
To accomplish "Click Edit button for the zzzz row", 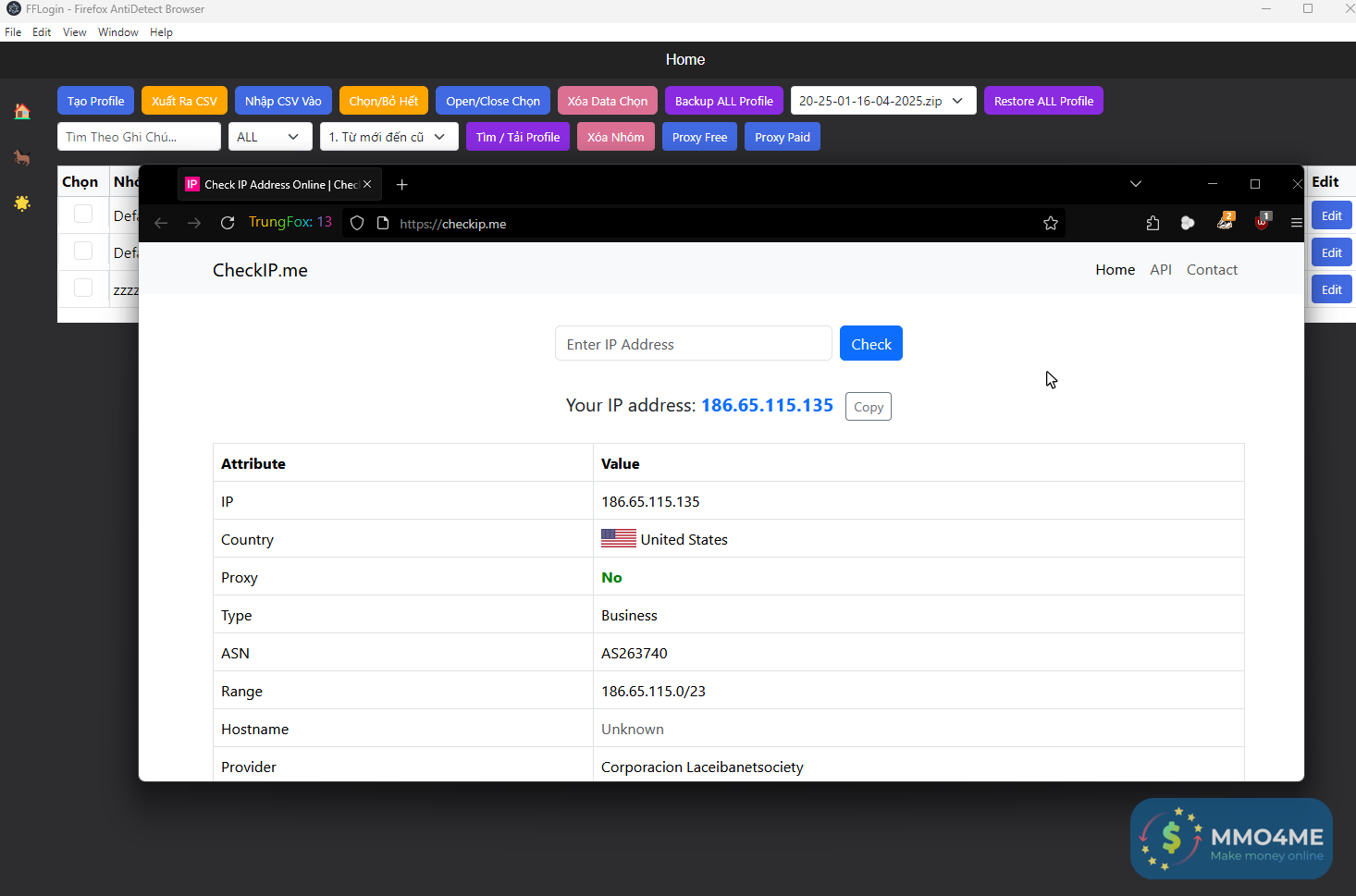I will point(1332,289).
